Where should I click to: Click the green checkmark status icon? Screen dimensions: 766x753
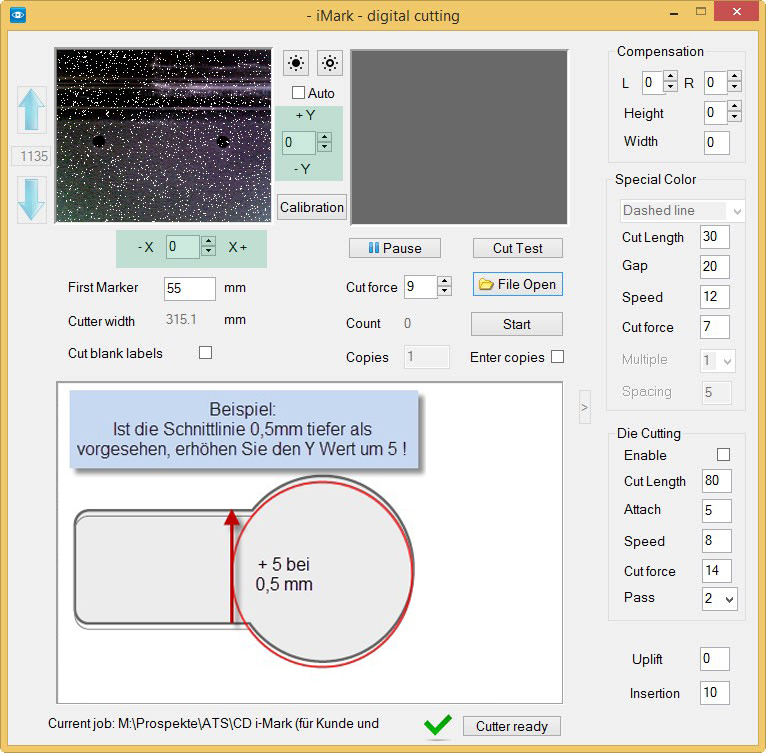click(x=438, y=725)
